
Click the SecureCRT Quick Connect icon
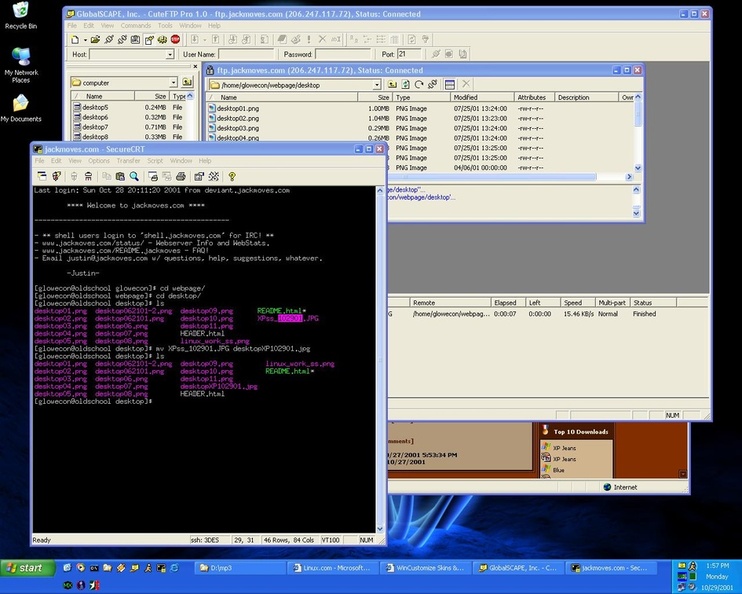click(x=56, y=177)
